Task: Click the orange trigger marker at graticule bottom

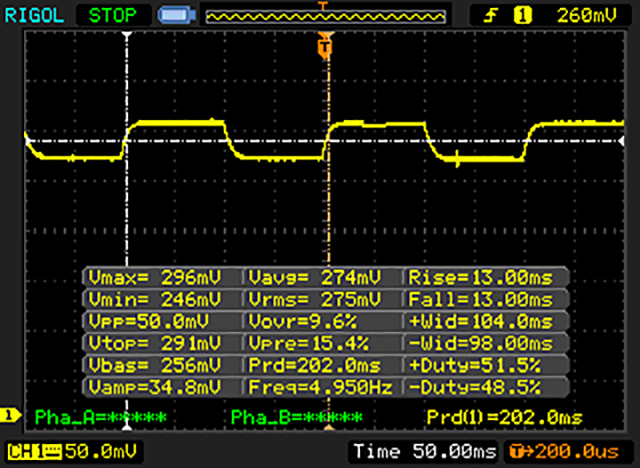Action: (x=329, y=427)
